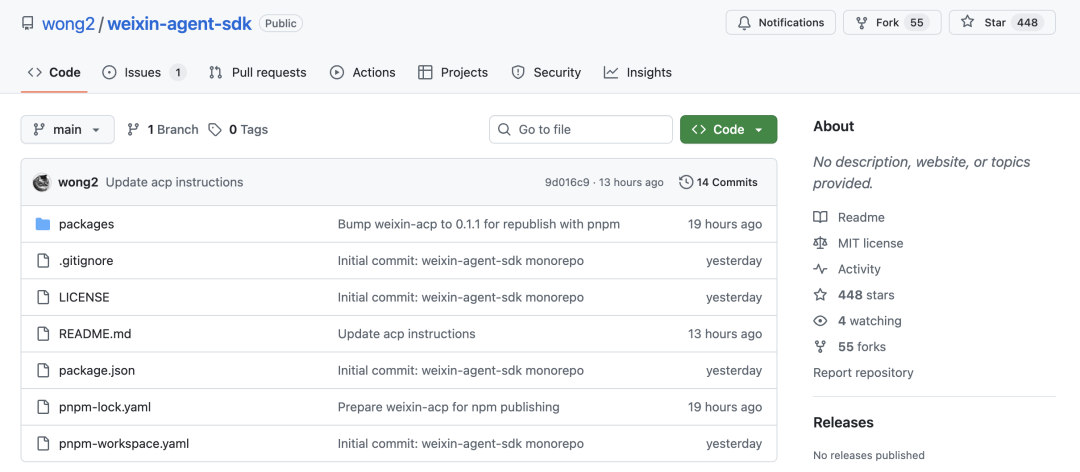The height and width of the screenshot is (472, 1080).
Task: Click the branch icon beside 1 Branch
Action: [134, 130]
